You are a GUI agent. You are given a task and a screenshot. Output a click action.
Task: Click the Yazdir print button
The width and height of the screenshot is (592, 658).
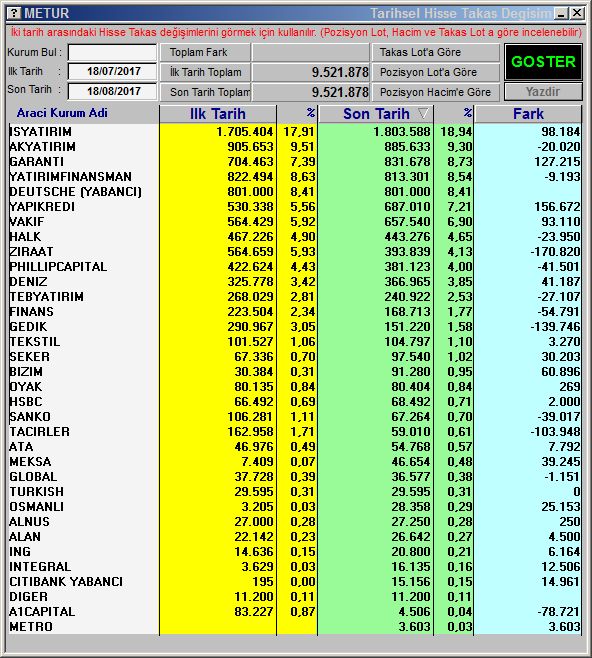coord(543,91)
